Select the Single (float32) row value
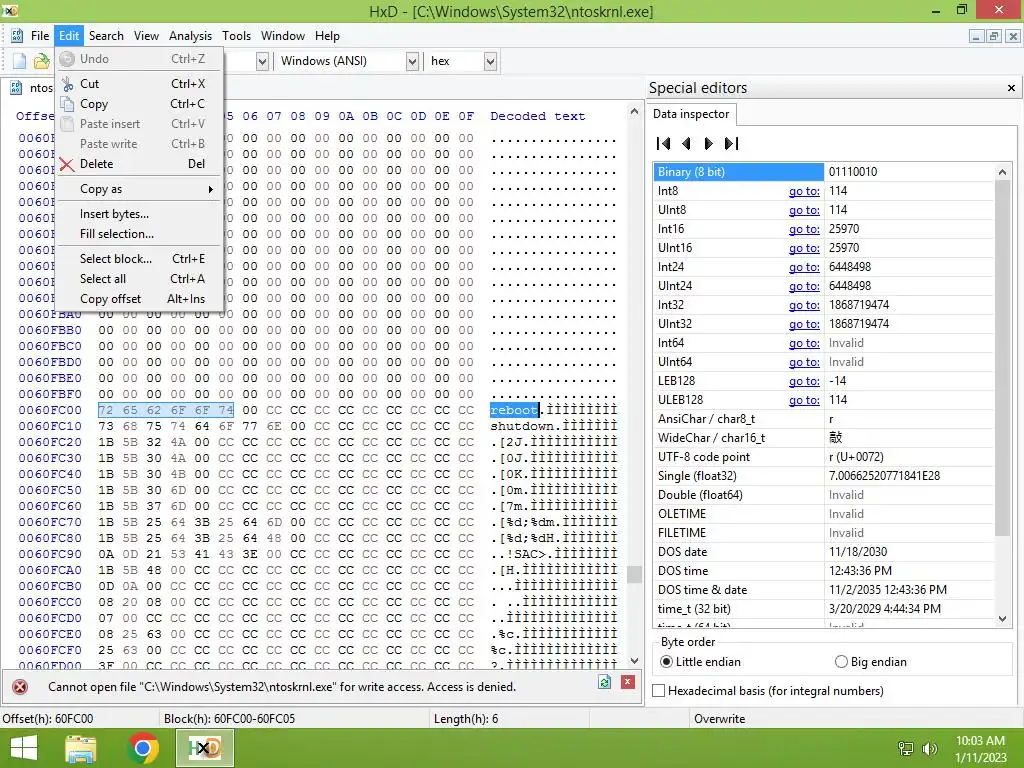 884,476
